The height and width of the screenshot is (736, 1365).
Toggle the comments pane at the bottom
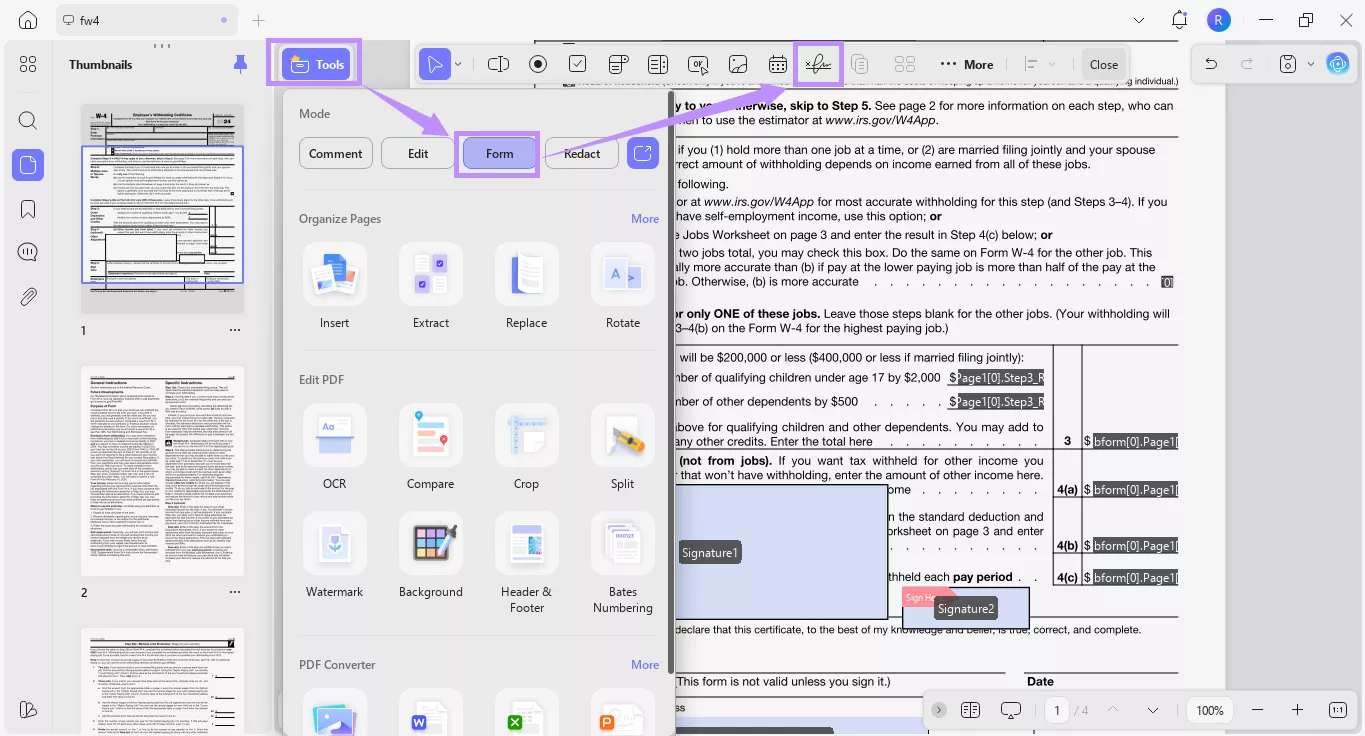point(1011,709)
